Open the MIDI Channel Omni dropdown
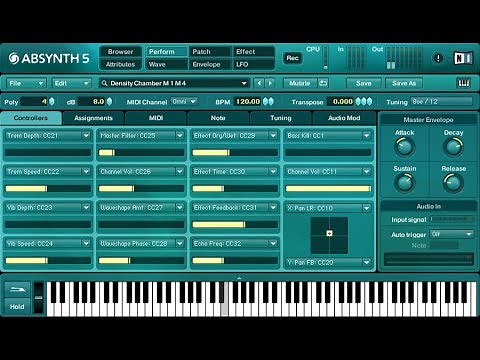This screenshot has height=360, width=480. click(x=184, y=101)
